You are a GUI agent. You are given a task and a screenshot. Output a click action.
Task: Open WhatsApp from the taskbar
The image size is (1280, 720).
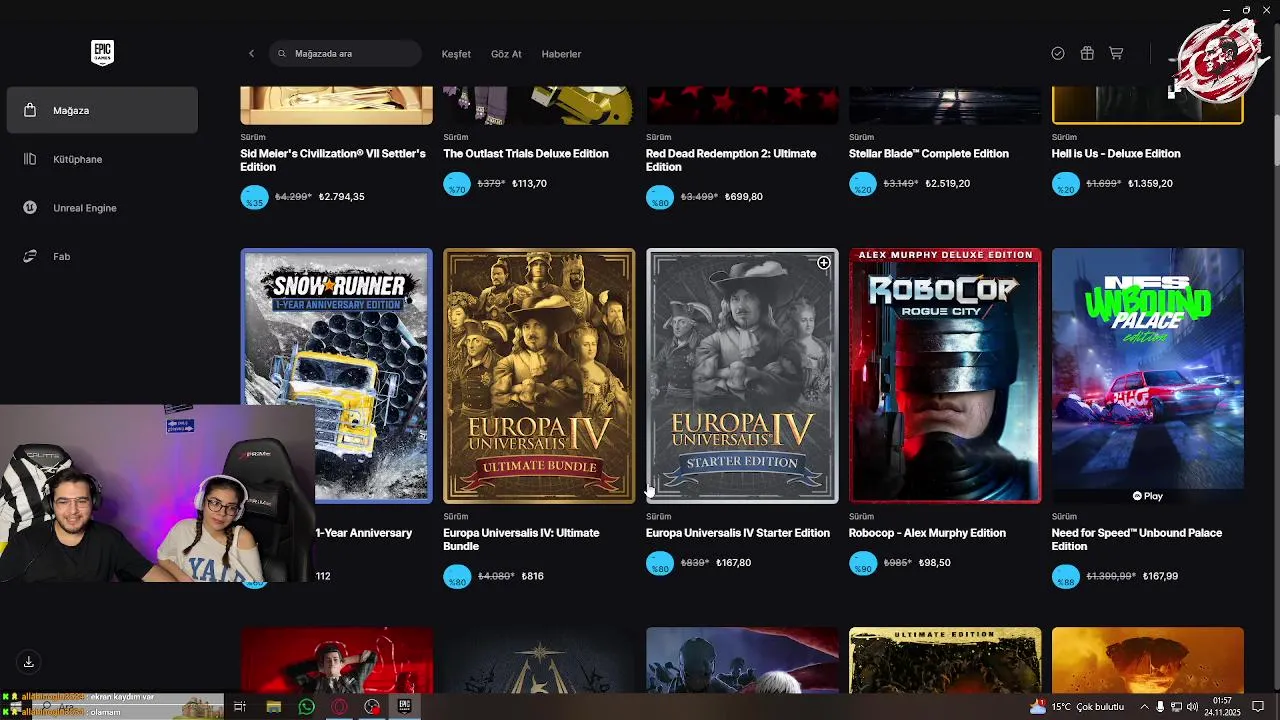pos(306,707)
